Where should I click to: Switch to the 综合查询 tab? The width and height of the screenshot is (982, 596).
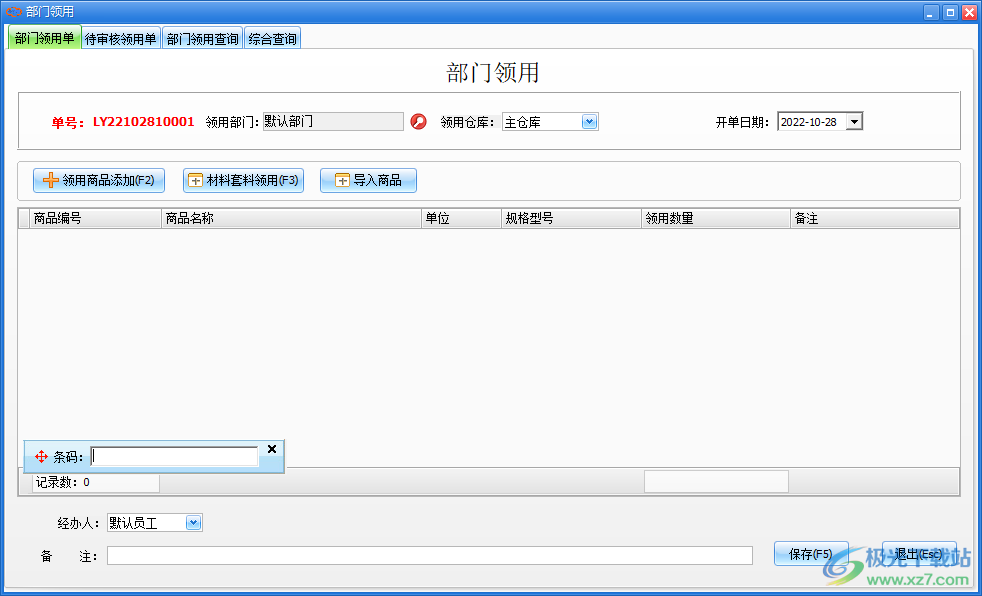272,37
